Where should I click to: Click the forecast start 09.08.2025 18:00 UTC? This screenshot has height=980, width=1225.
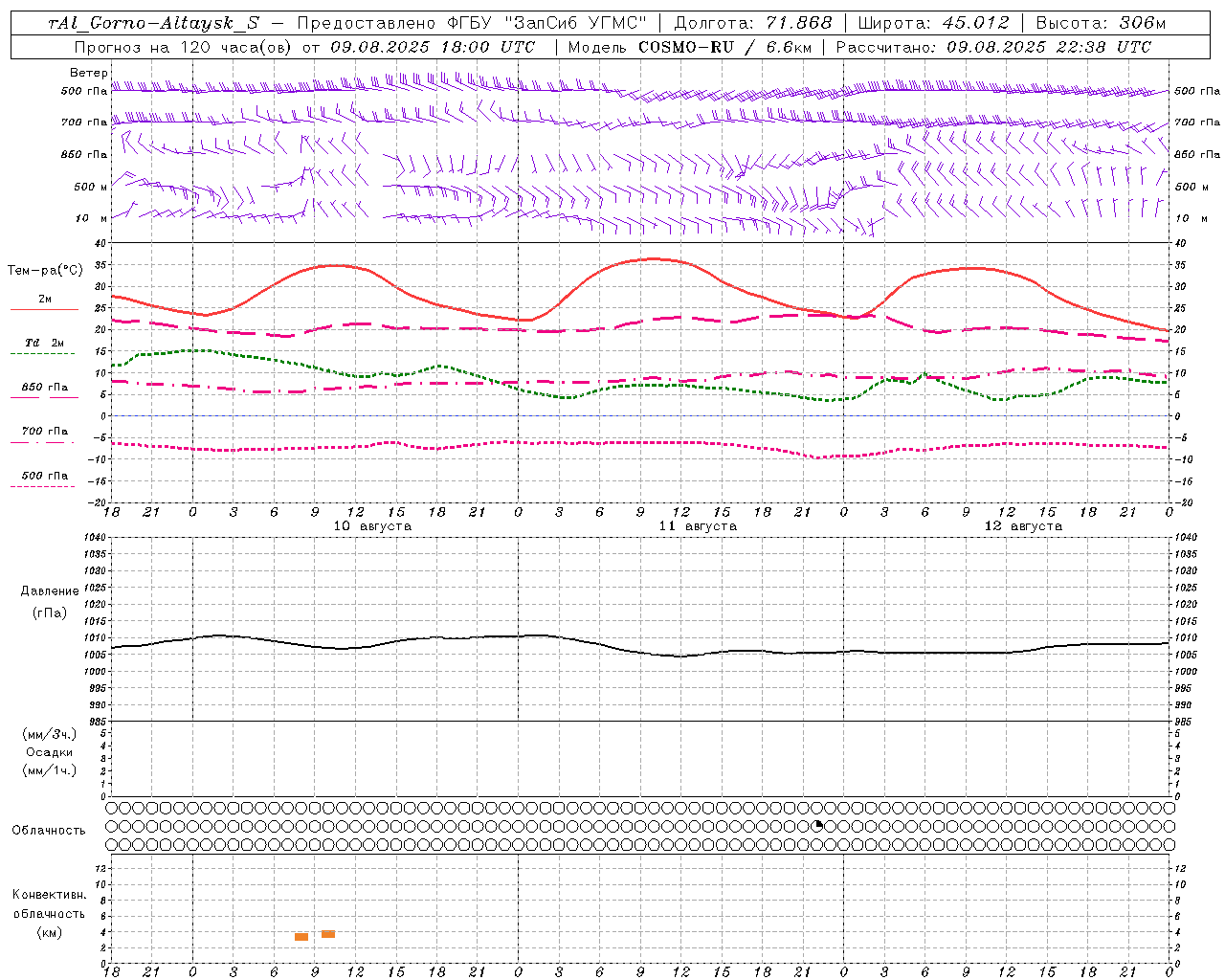pos(433,47)
